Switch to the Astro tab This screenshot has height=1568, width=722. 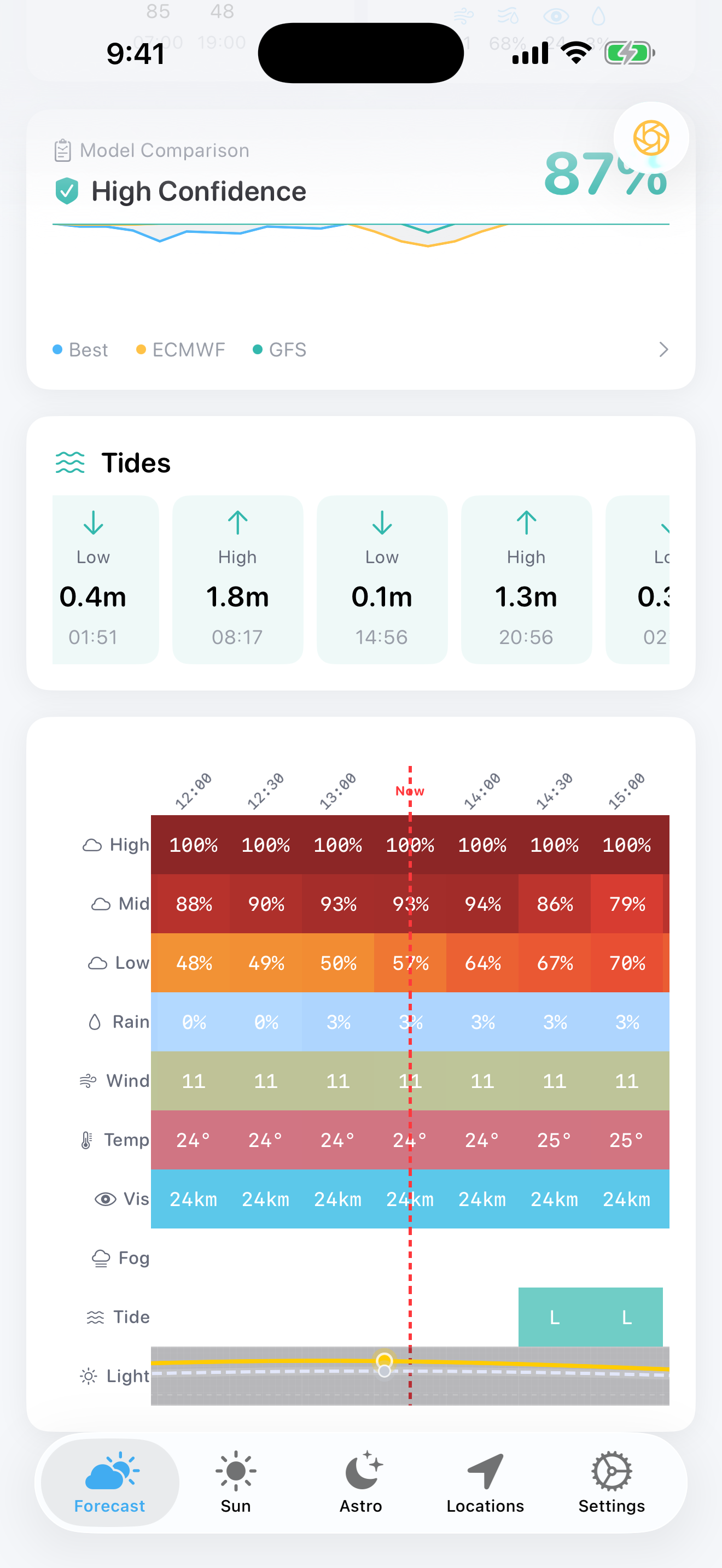pyautogui.click(x=361, y=1482)
